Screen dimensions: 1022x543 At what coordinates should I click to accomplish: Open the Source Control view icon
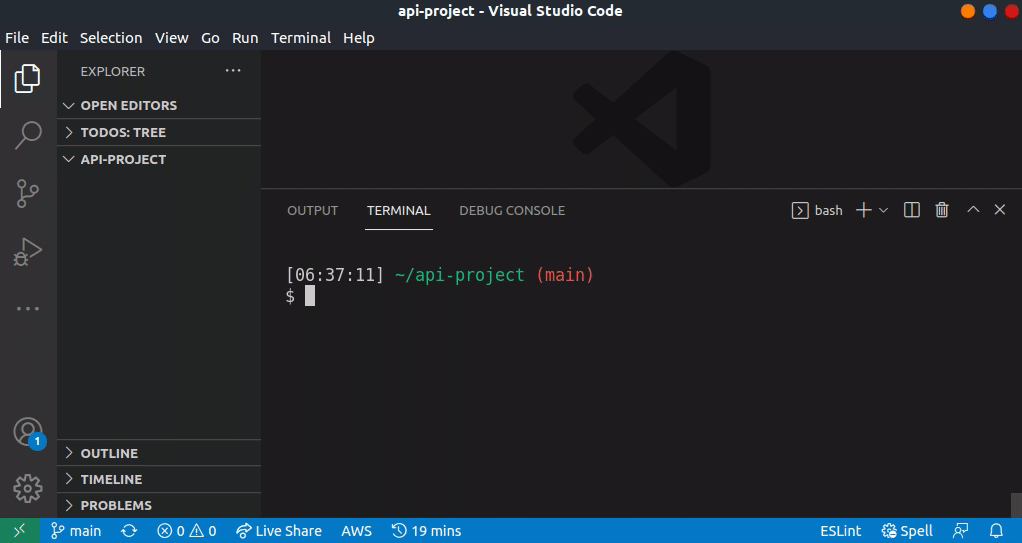[27, 194]
